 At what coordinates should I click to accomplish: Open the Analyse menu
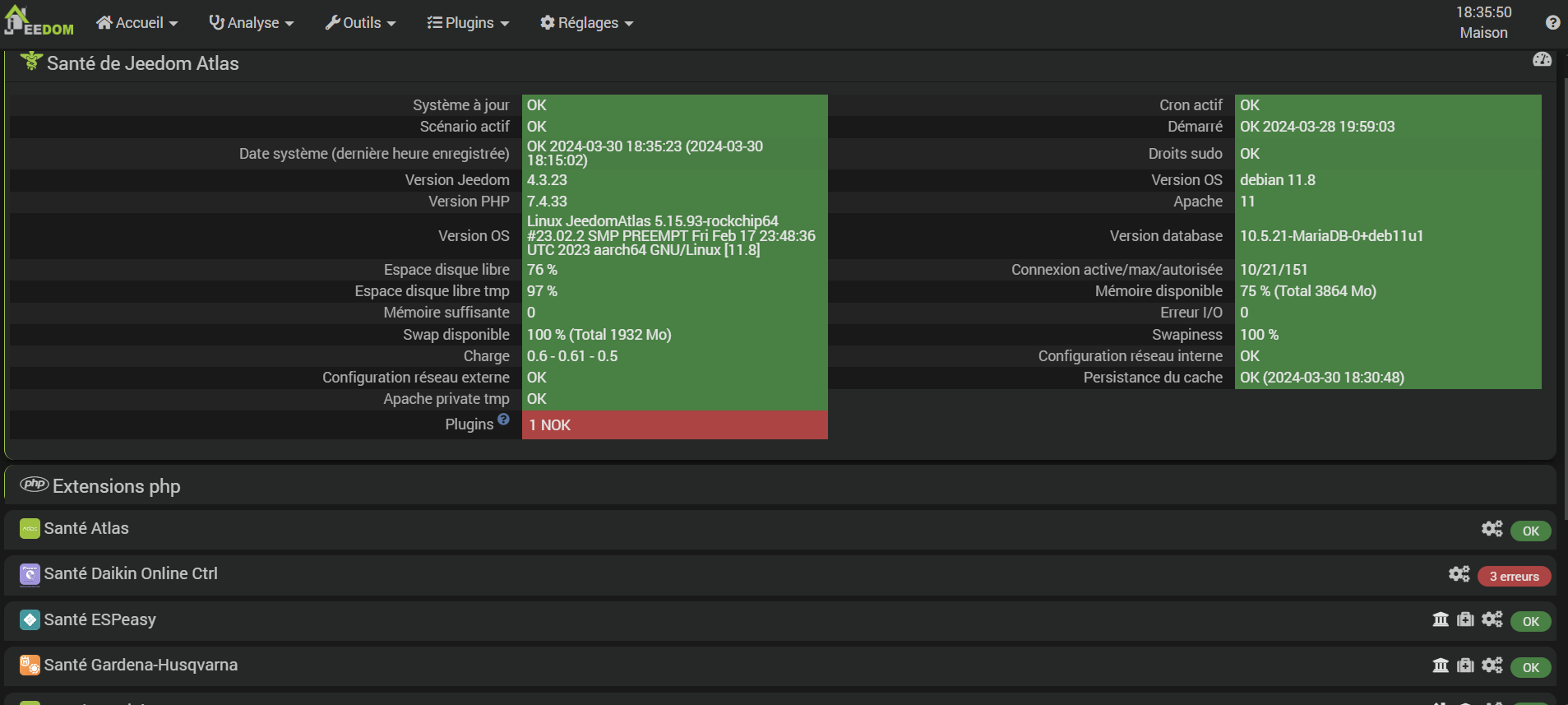tap(251, 23)
